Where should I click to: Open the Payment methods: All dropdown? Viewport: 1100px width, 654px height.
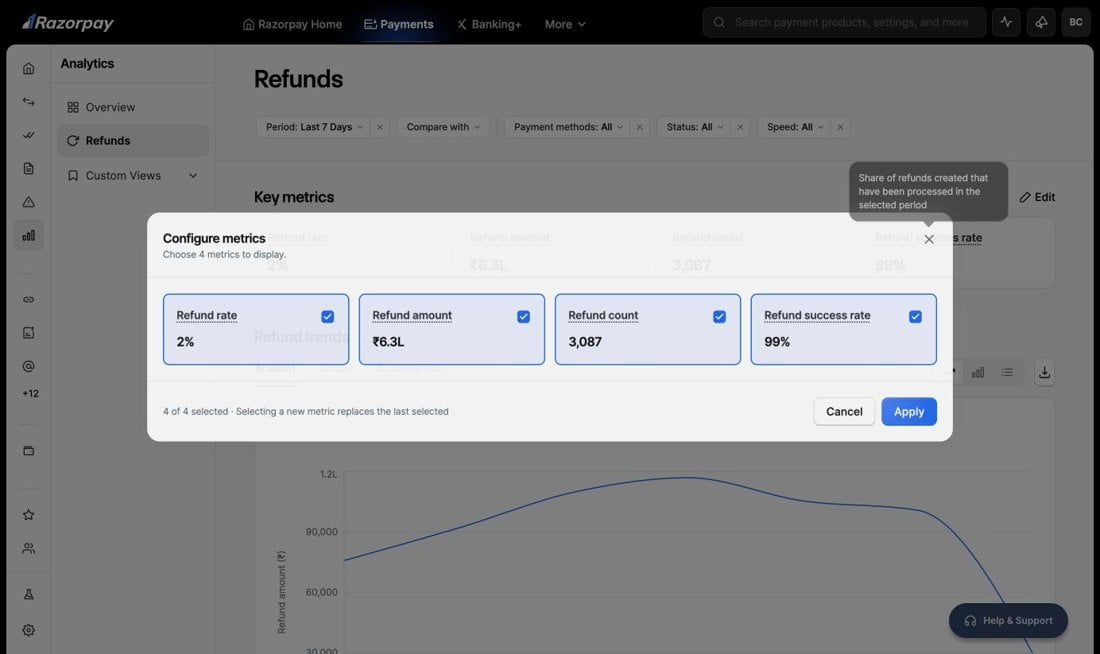click(568, 127)
